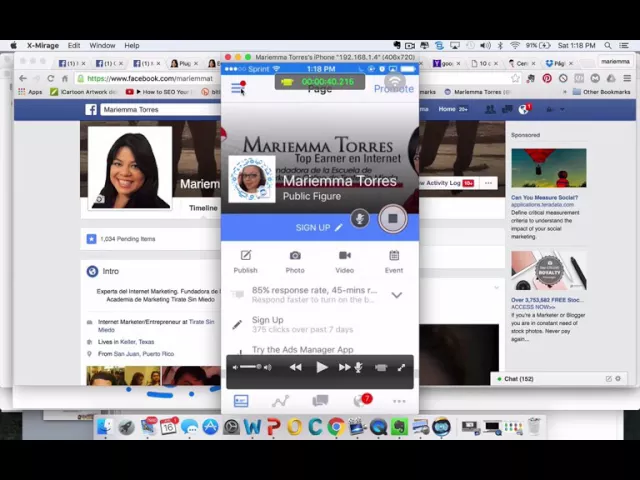Tap the SIGN UP button on the Page

(x=319, y=227)
